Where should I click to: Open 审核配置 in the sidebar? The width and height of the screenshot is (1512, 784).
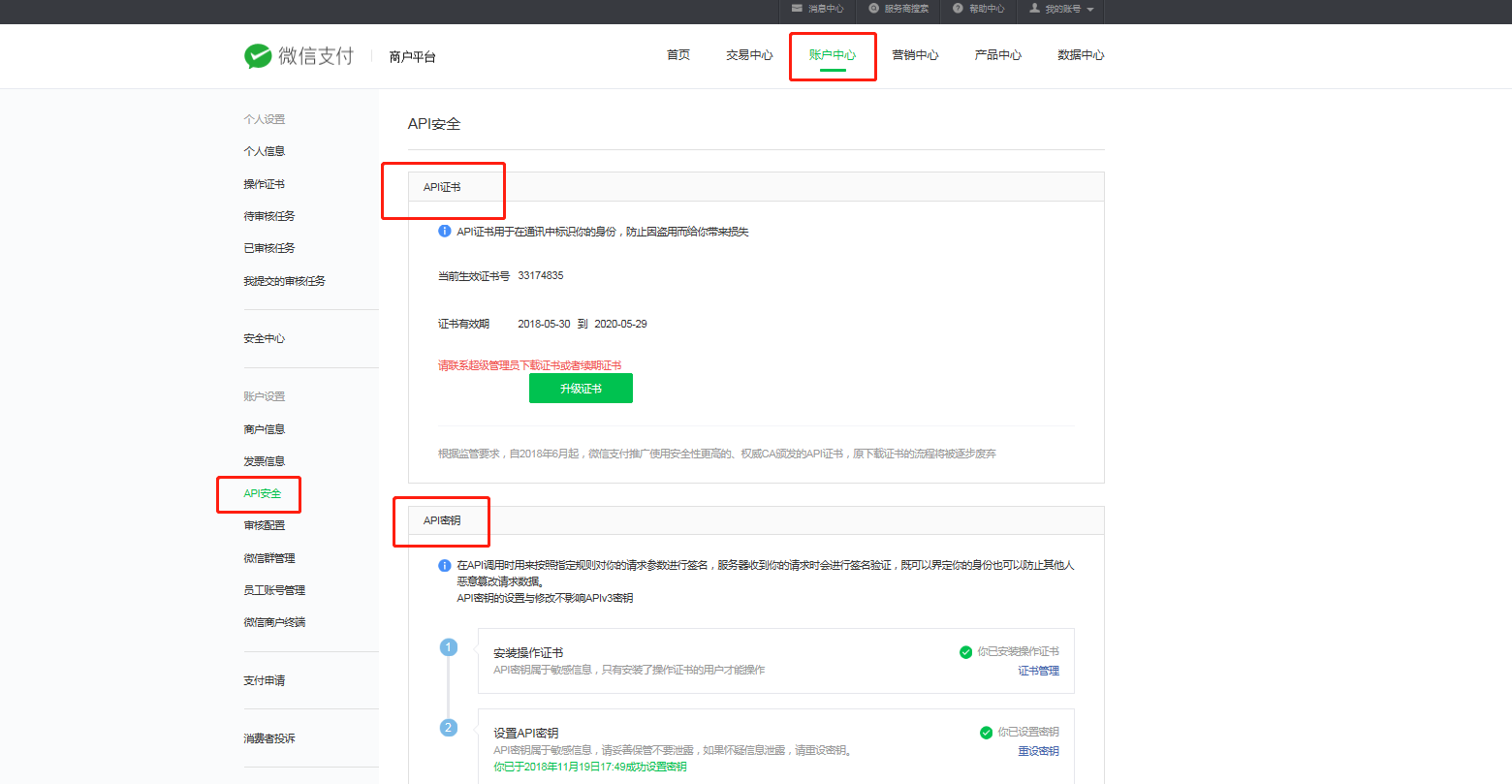[x=265, y=525]
